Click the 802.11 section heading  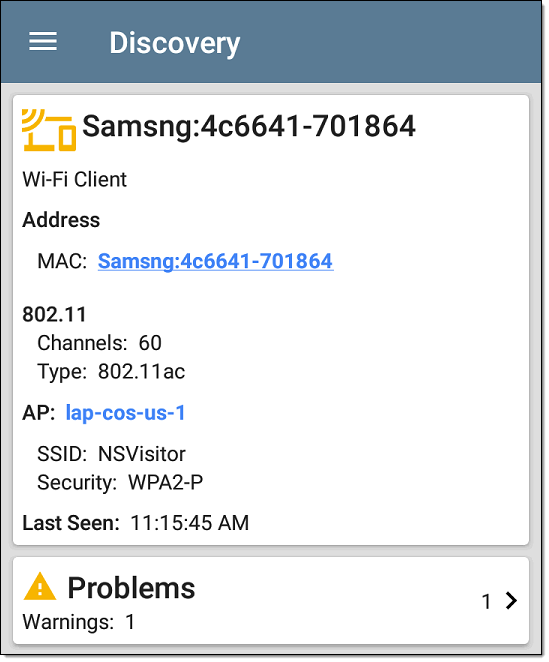pos(54,314)
